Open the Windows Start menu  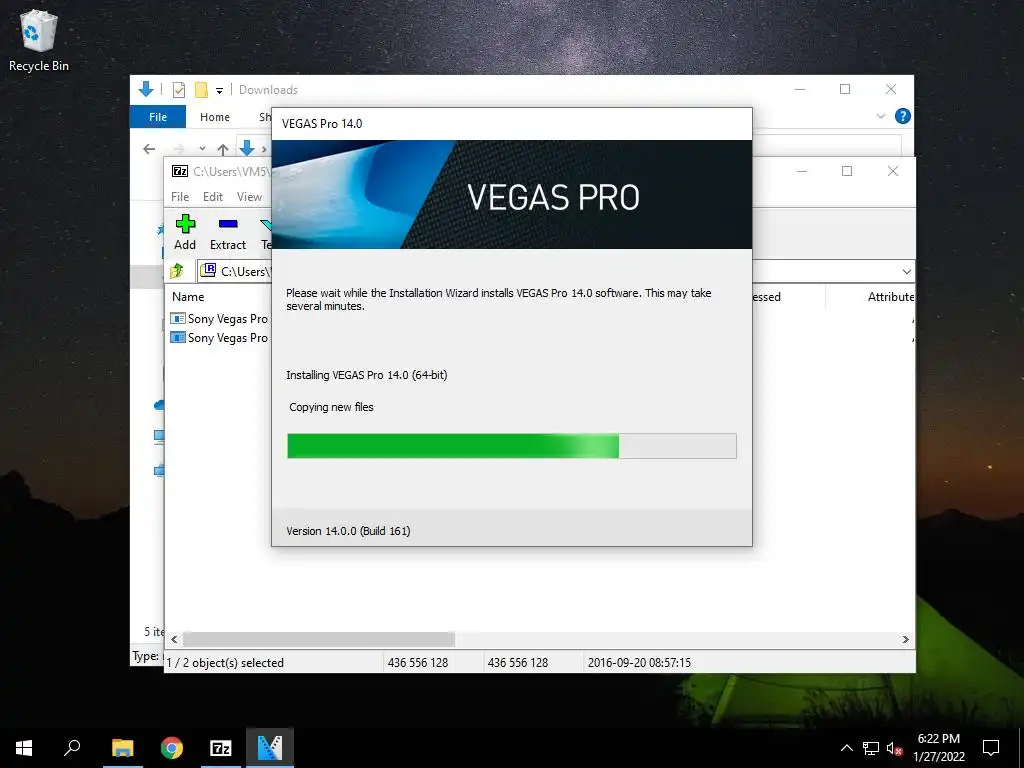(x=24, y=748)
